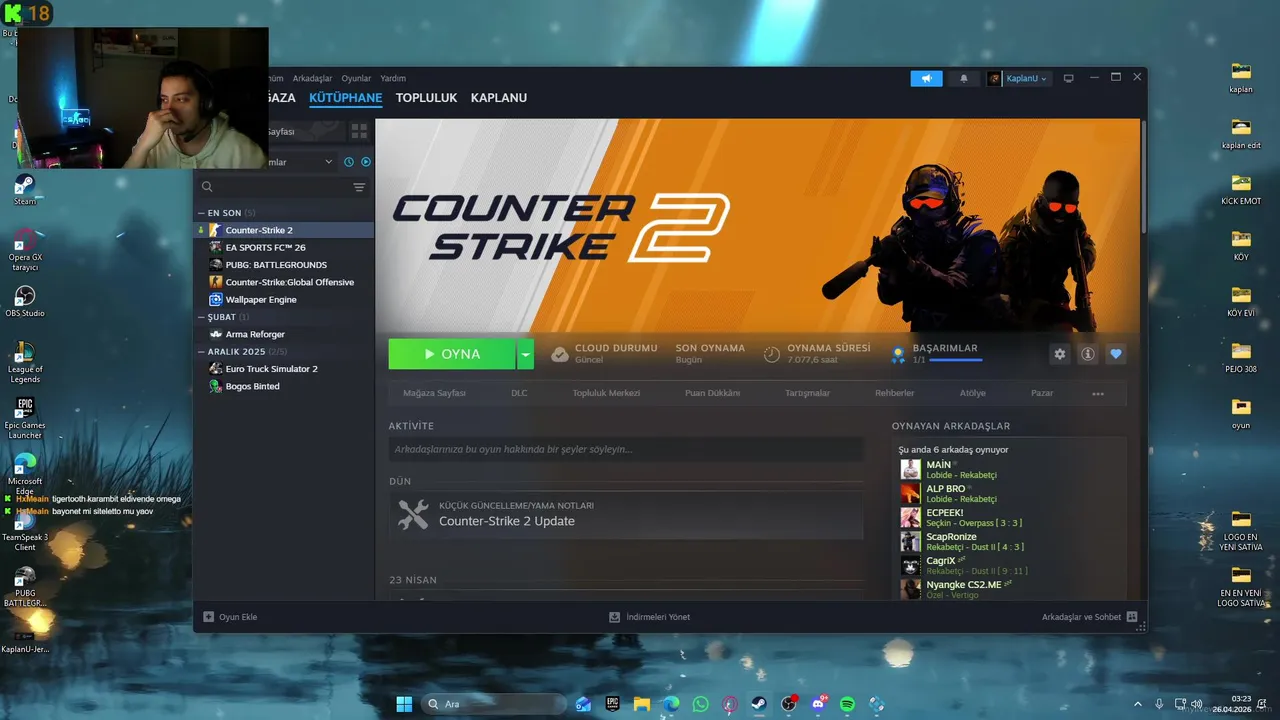Open WhatsApp taskbar icon

[x=700, y=704]
